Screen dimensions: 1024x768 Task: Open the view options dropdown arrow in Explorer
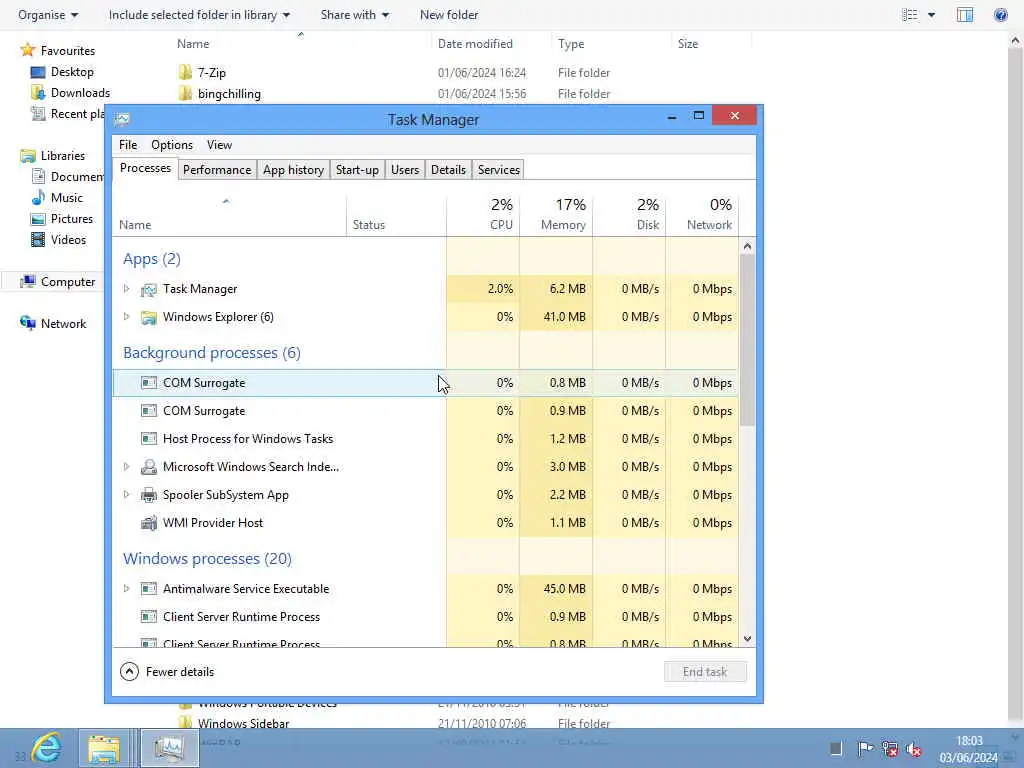click(x=931, y=14)
